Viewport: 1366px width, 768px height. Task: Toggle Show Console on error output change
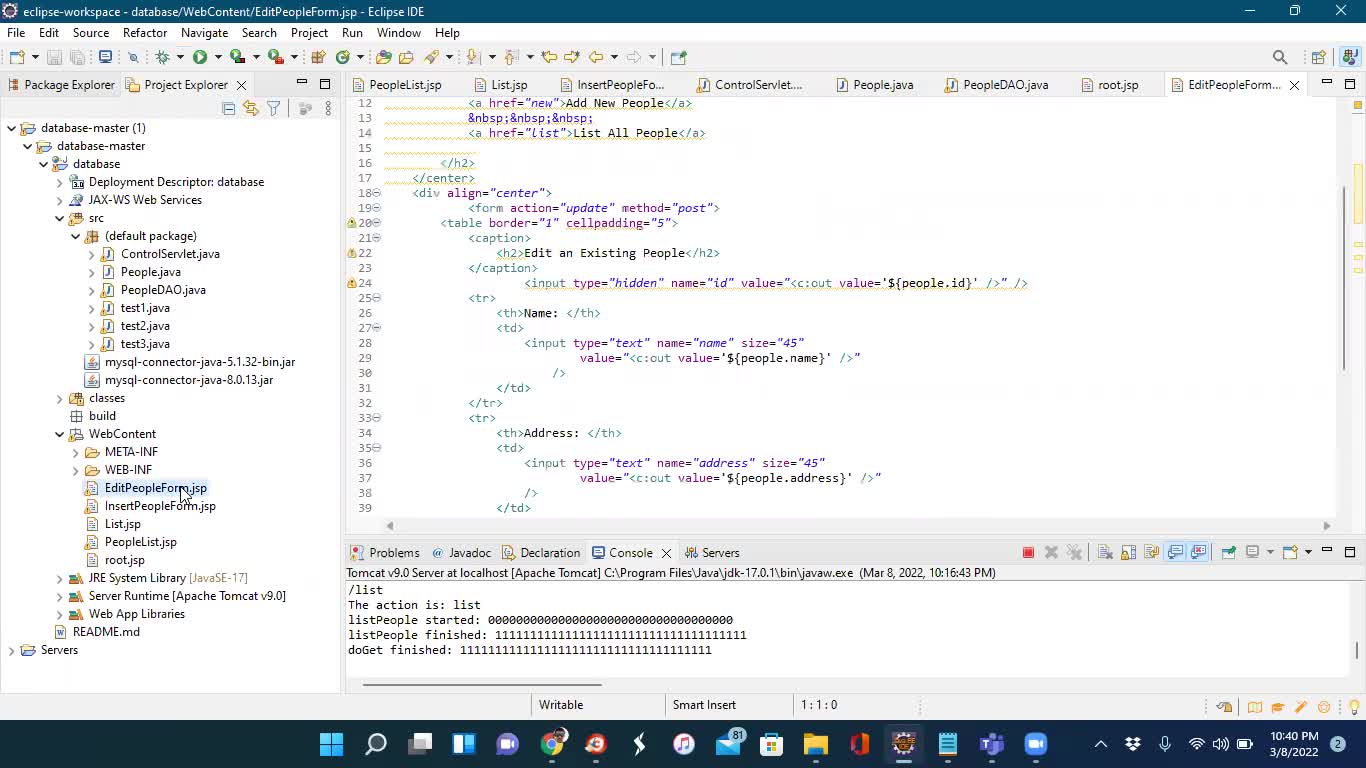point(1199,552)
